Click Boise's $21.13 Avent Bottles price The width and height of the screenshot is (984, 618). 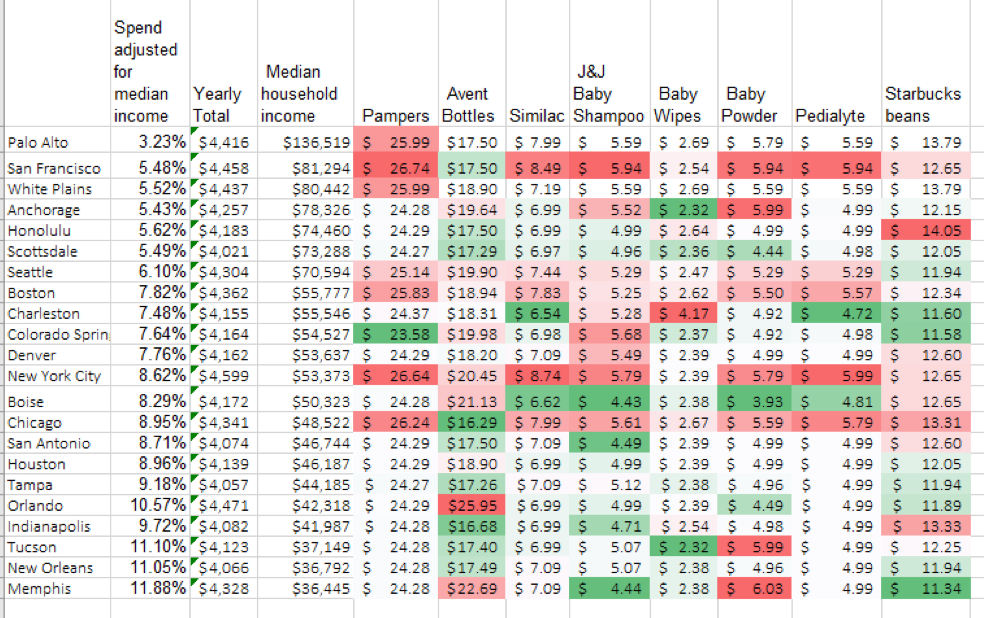coord(472,398)
